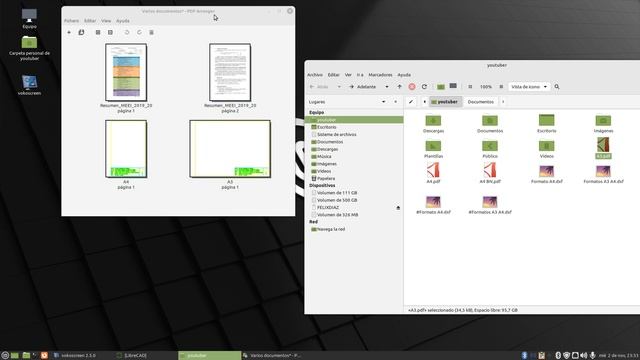Viewport: 640px width, 360px height.
Task: Click the add-file plus icon in PDF Arranger
Action: [x=69, y=32]
